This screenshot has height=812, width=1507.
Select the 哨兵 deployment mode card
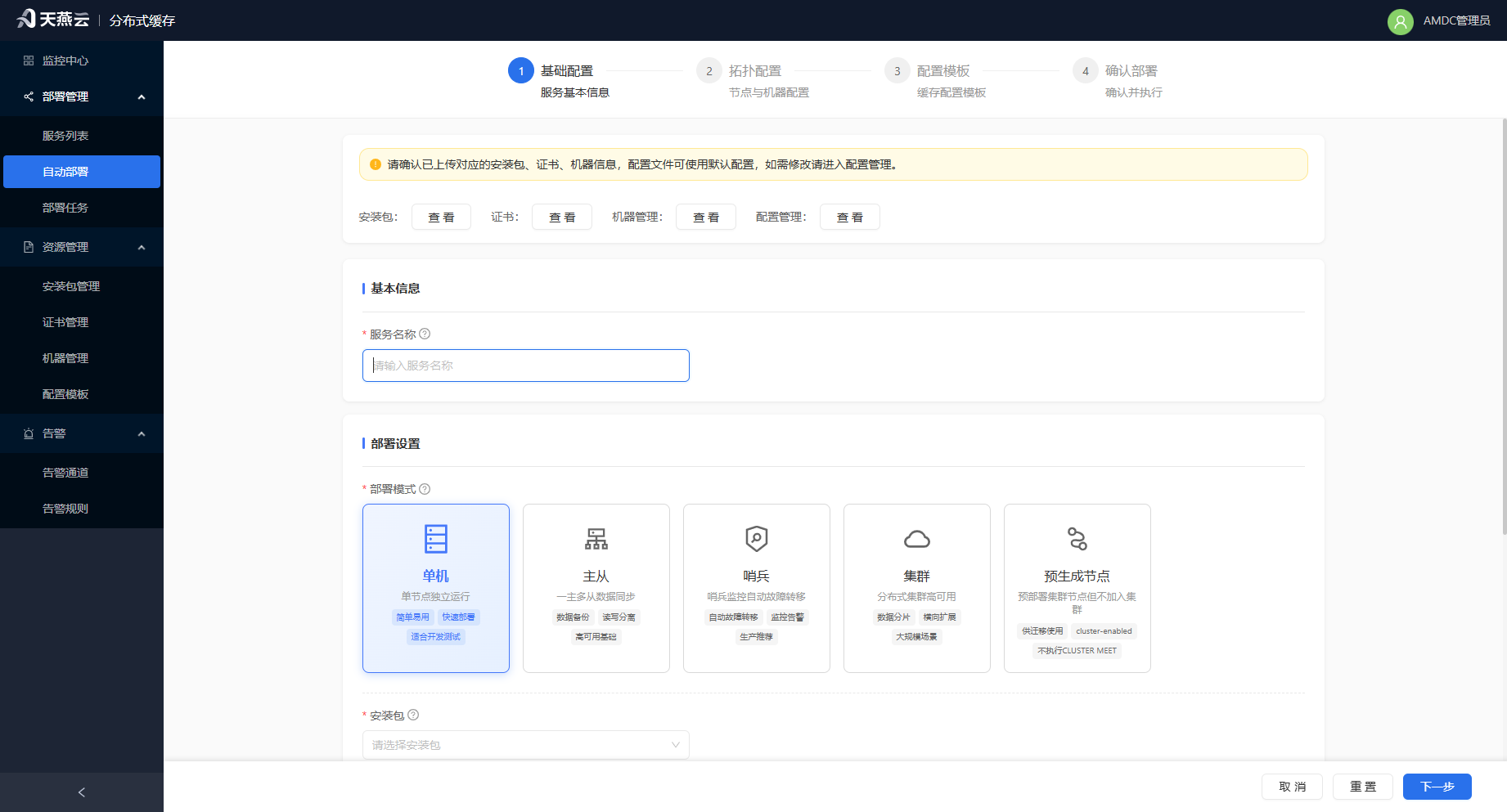(x=757, y=588)
